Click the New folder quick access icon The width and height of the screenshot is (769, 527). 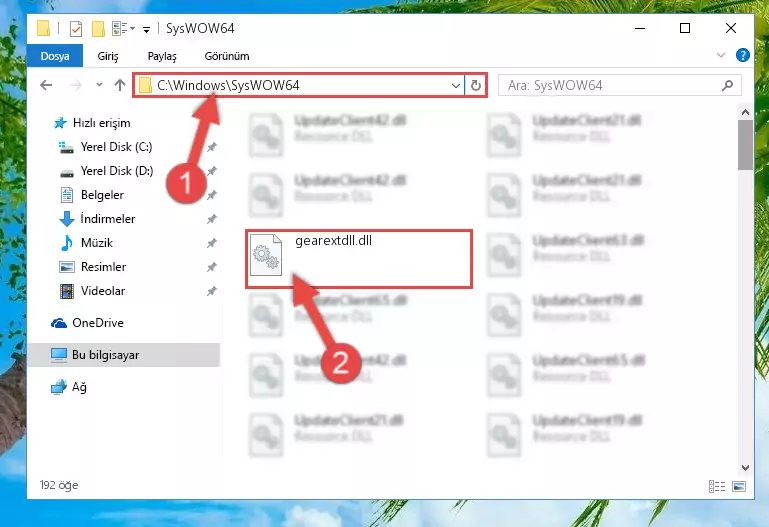pyautogui.click(x=98, y=29)
